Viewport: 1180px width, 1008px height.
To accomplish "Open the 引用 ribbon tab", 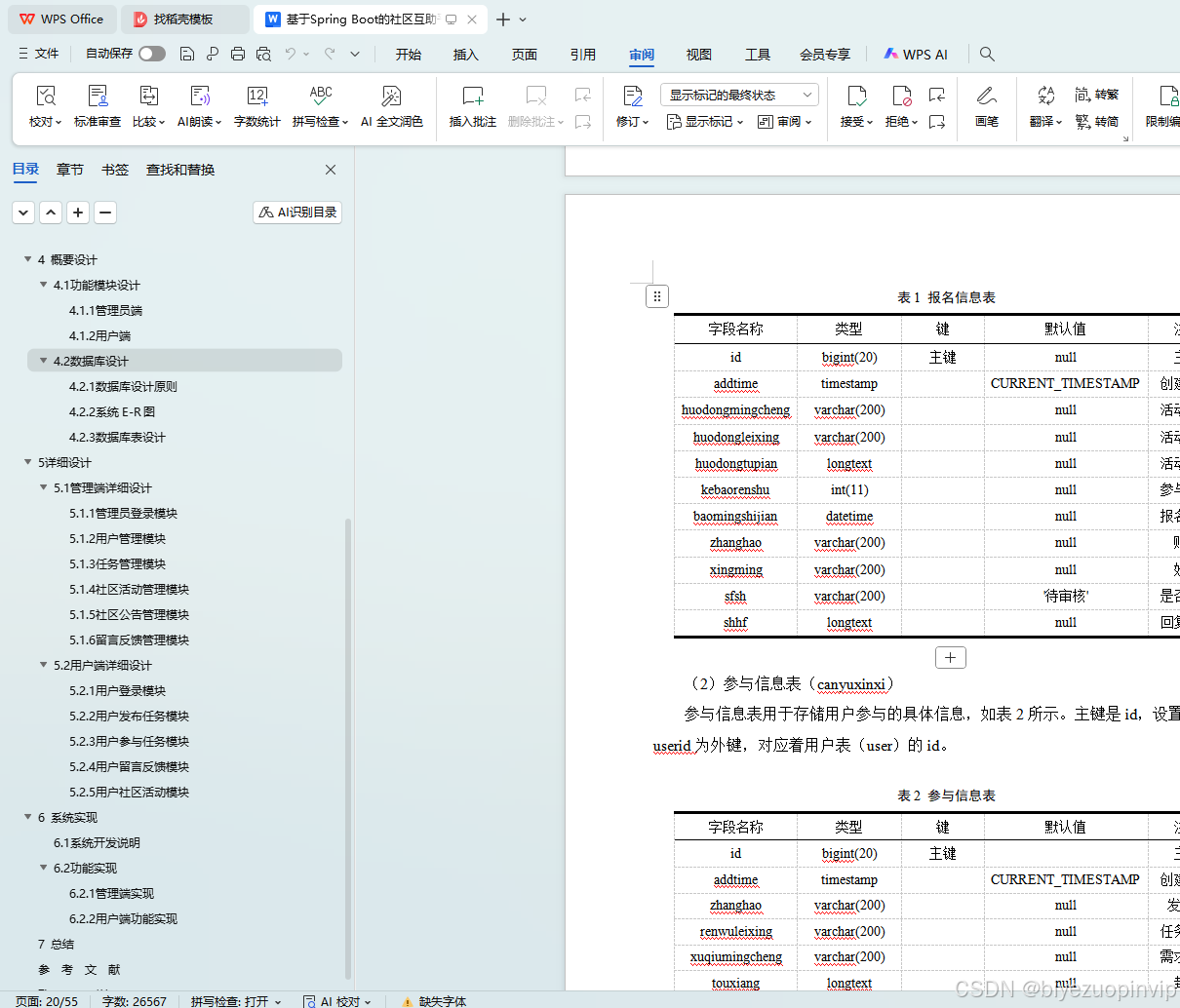I will [x=583, y=55].
